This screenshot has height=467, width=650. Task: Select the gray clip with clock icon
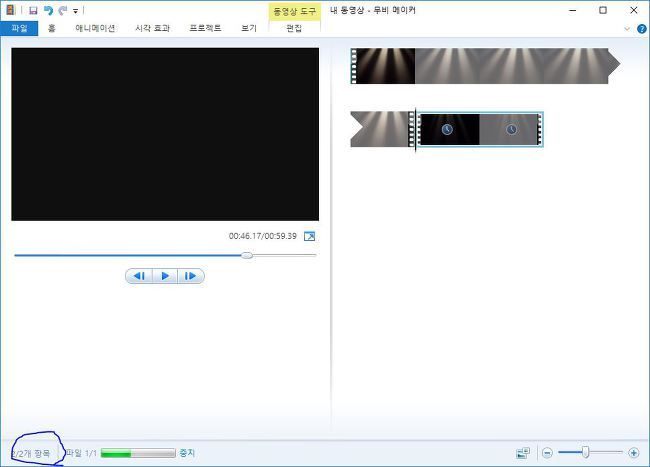511,129
